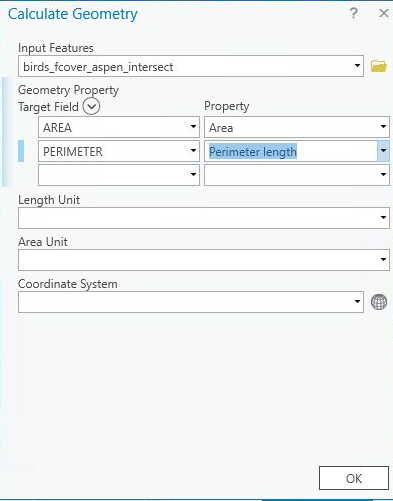Expand the Area Unit dropdown

coord(204,260)
